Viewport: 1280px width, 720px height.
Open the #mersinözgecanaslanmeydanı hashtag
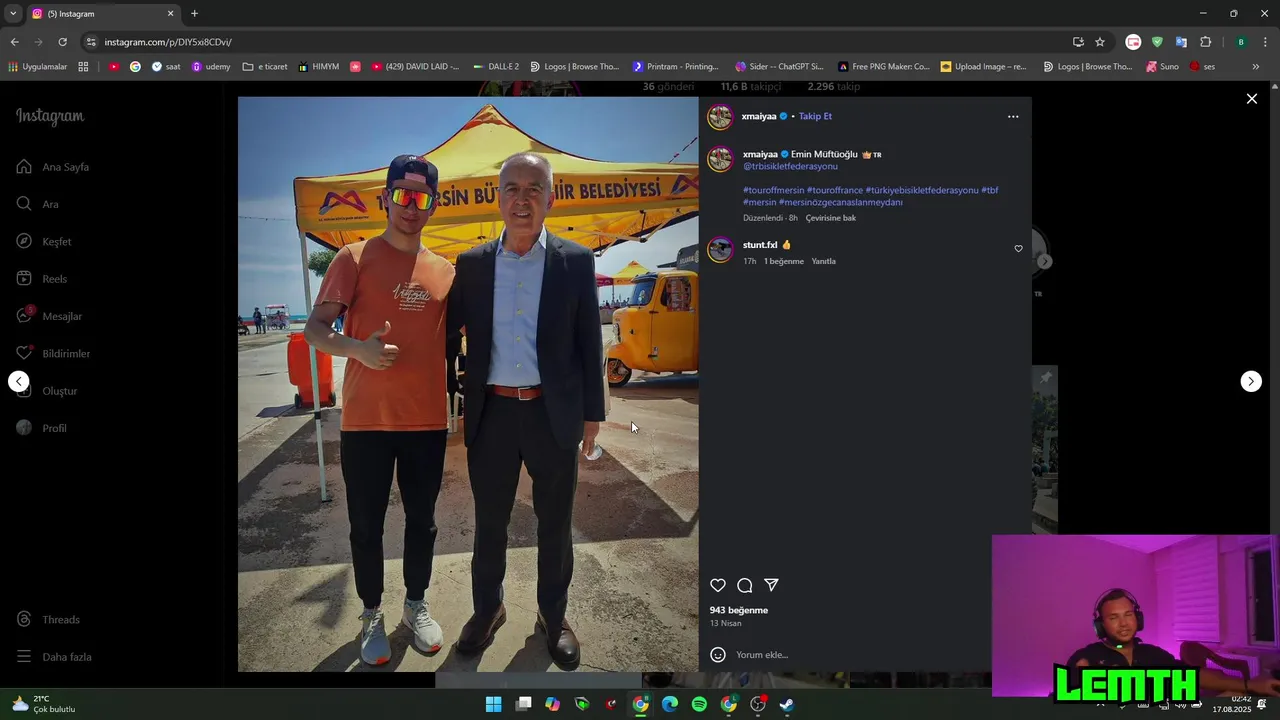[841, 202]
